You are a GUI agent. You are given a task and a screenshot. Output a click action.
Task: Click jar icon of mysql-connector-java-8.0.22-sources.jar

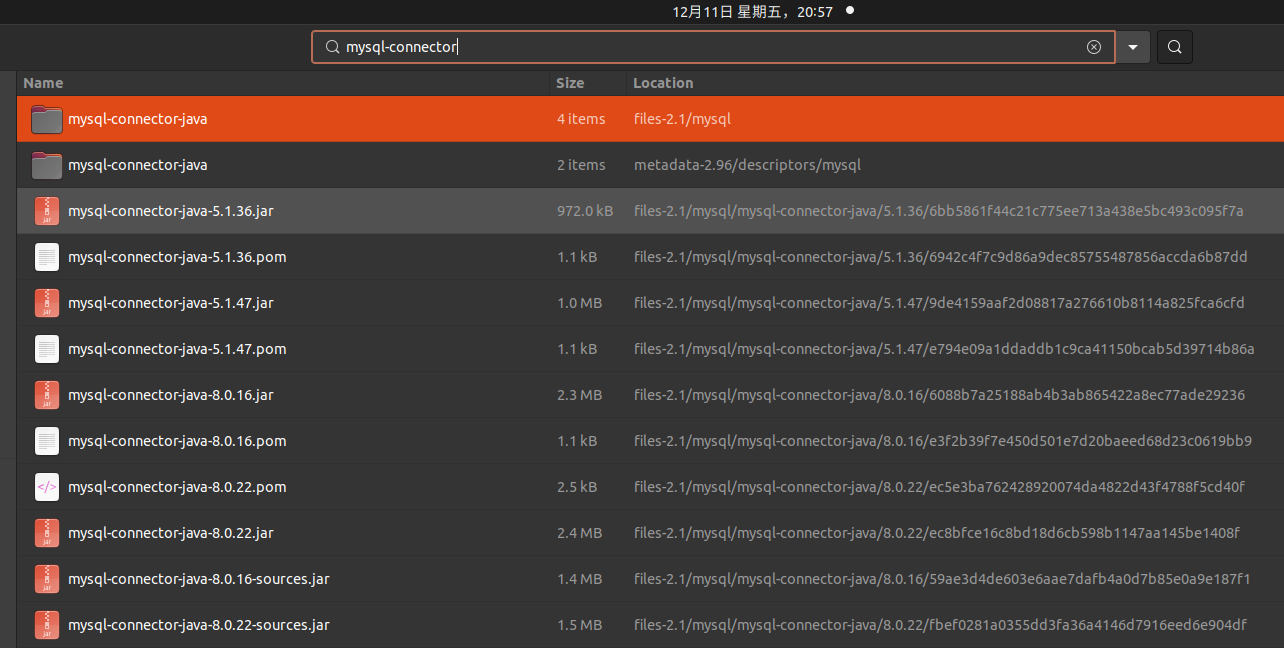[x=47, y=625]
